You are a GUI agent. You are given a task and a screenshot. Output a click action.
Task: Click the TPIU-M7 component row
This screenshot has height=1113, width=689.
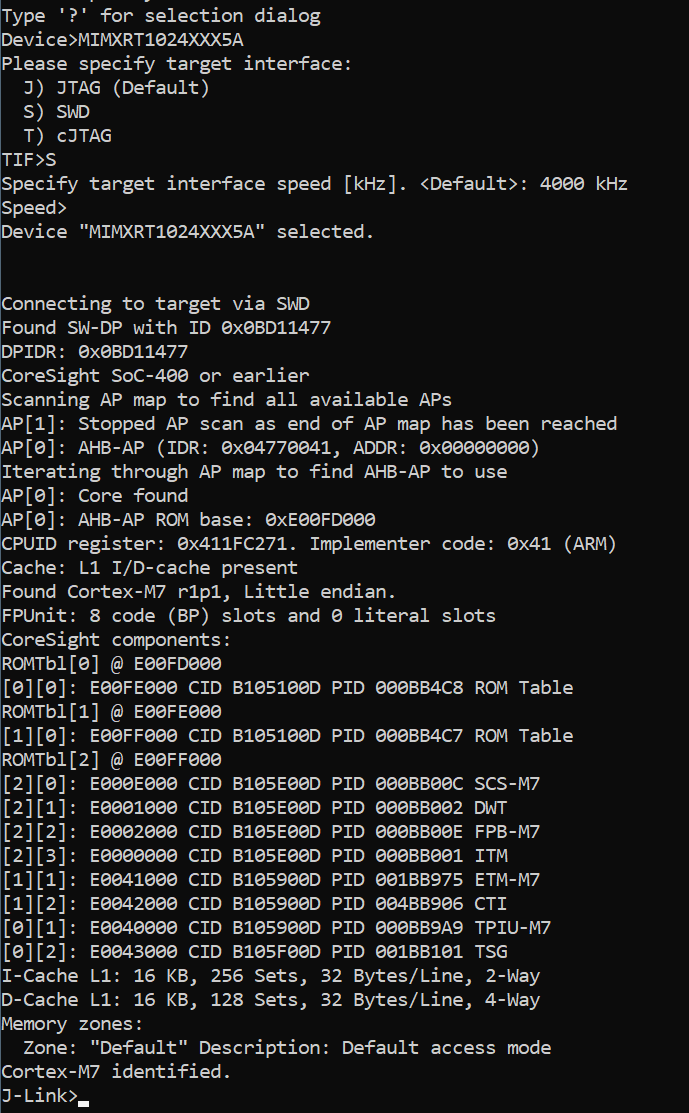[x=275, y=928]
